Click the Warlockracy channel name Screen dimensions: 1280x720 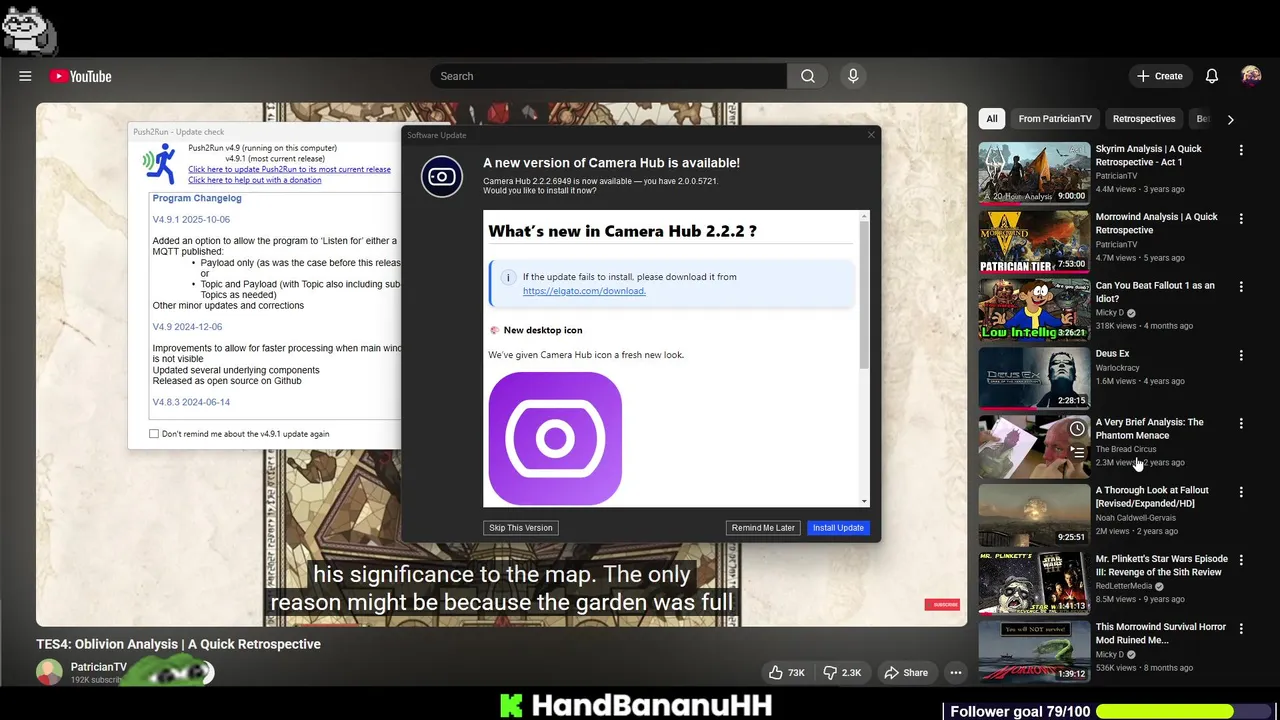[1120, 367]
